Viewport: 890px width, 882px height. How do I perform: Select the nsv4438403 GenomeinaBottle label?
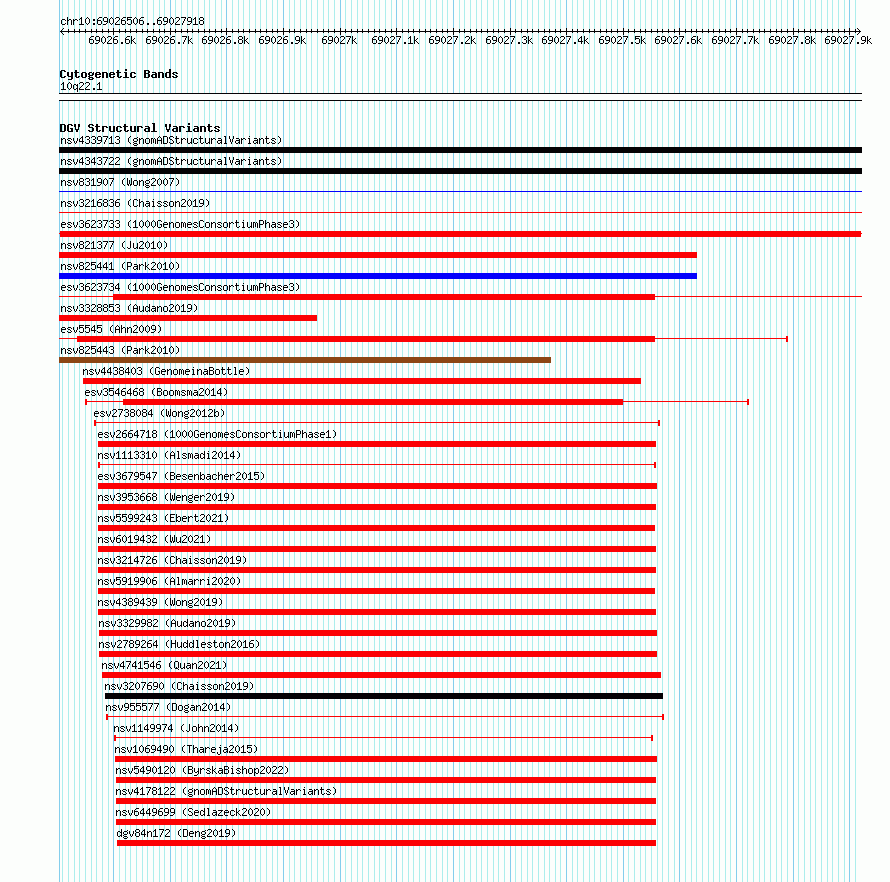pyautogui.click(x=166, y=371)
